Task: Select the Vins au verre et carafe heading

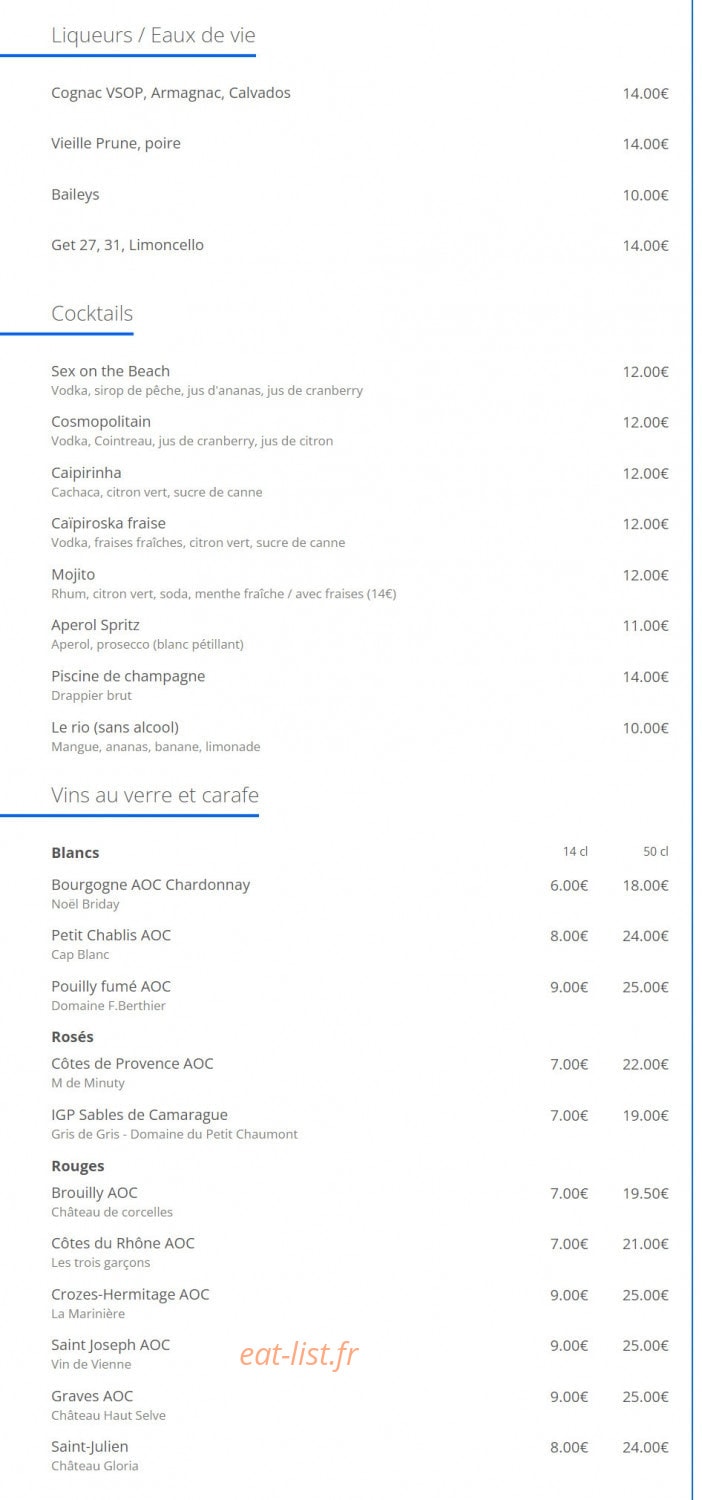Action: coord(155,796)
